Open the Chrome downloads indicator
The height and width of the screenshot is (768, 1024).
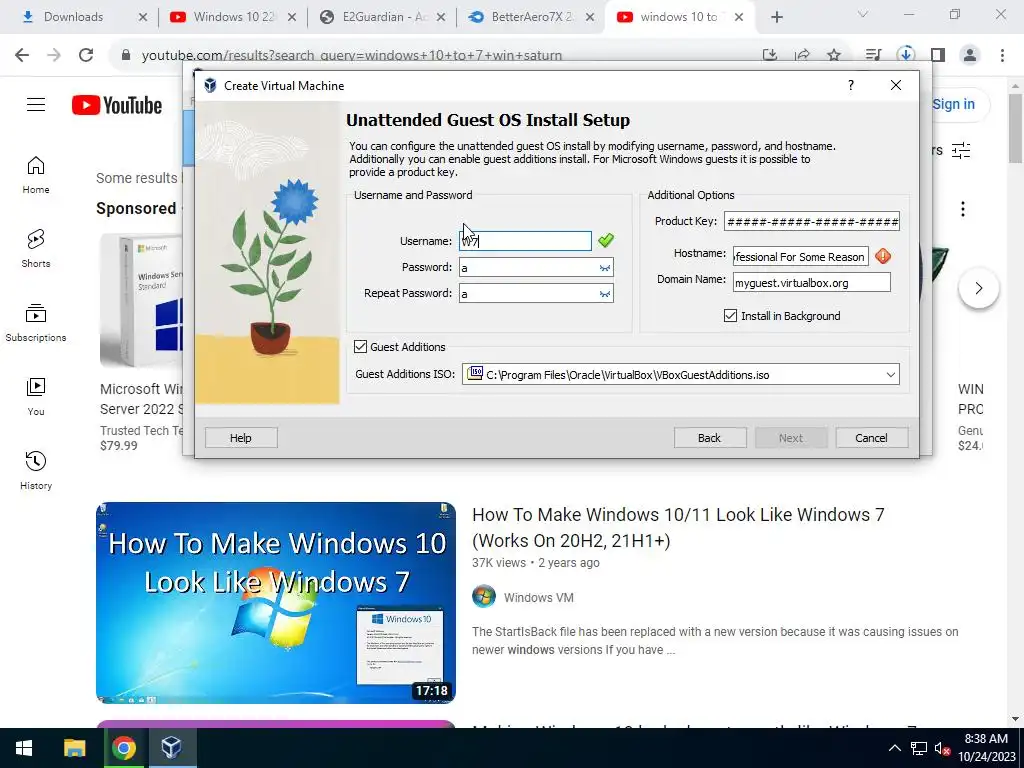tap(906, 55)
